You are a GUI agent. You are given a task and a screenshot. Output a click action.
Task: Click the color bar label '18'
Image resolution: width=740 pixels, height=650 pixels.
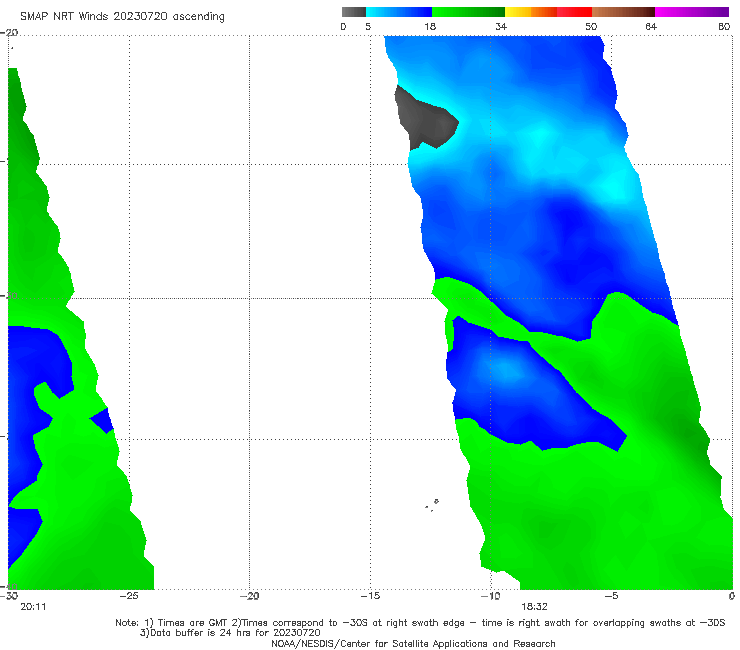coord(430,27)
